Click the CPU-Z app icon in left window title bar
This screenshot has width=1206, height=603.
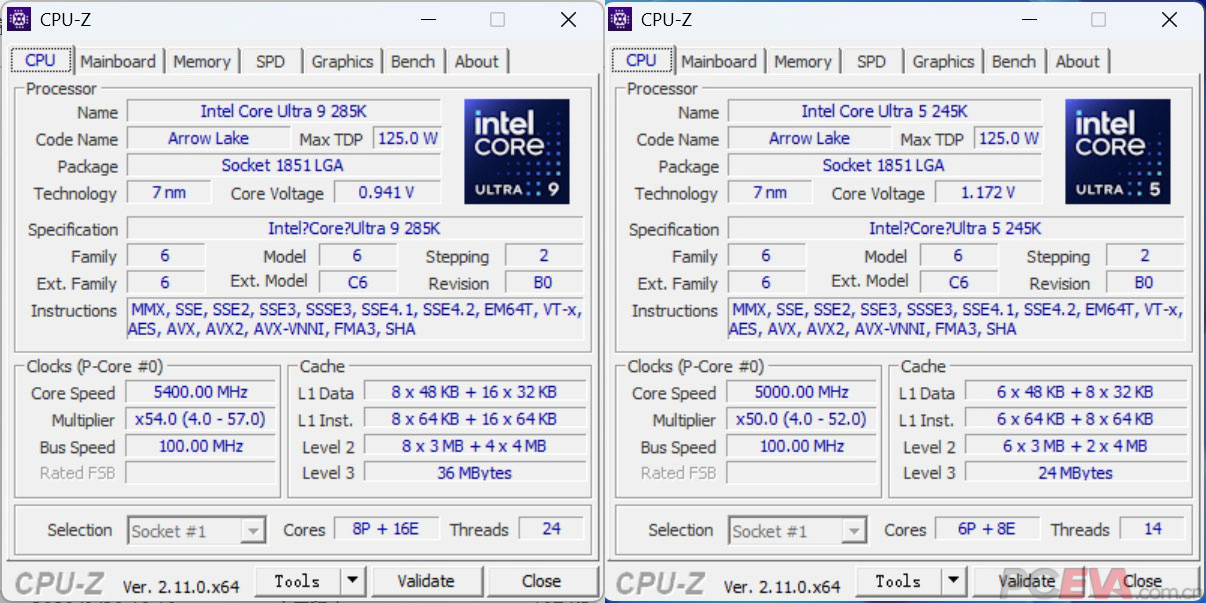coord(19,19)
